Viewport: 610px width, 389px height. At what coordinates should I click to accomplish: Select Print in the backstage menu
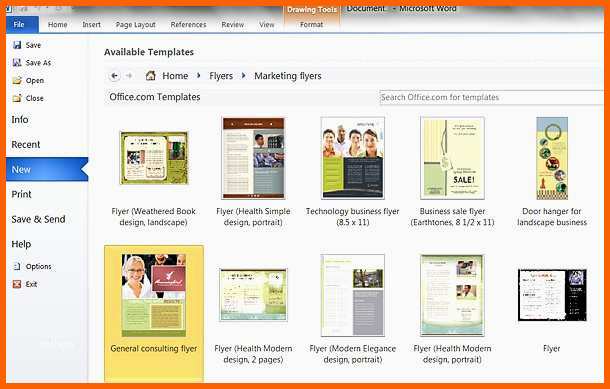[x=21, y=194]
